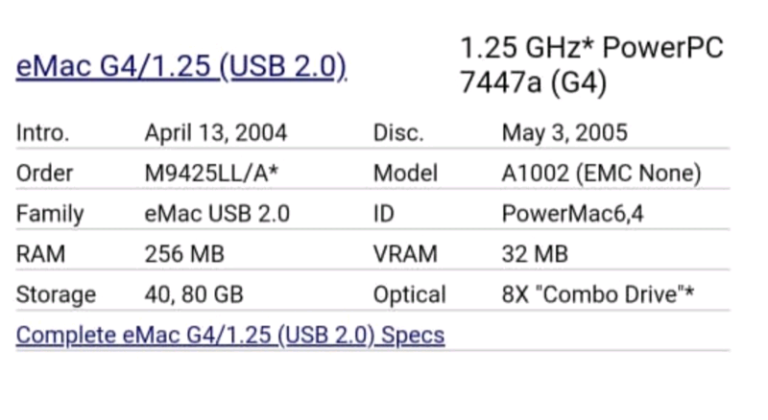Click the model value A1002 (EMC None)
The image size is (768, 420).
(x=601, y=173)
